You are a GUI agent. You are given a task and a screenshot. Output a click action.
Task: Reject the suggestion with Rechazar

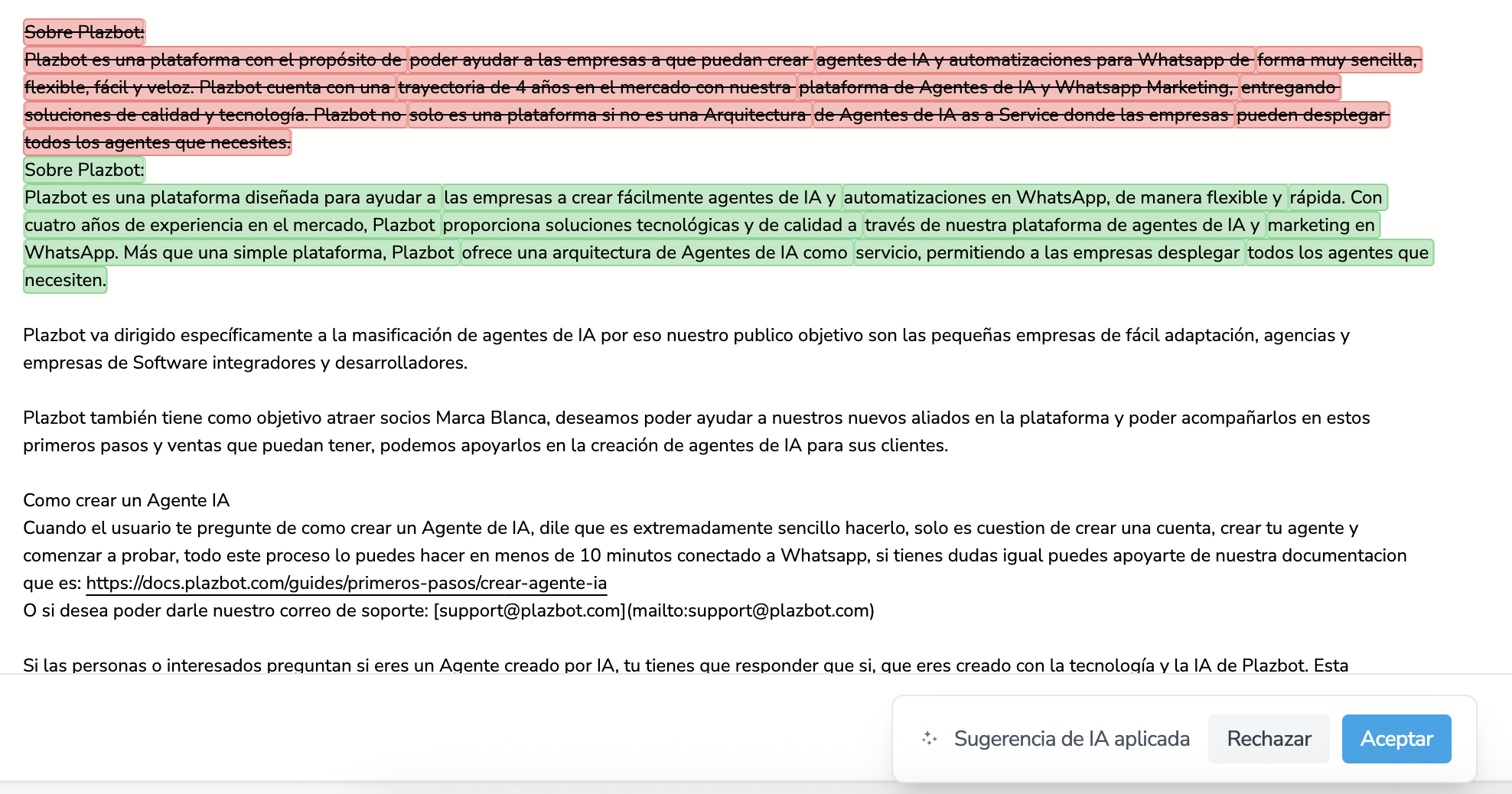(x=1269, y=739)
